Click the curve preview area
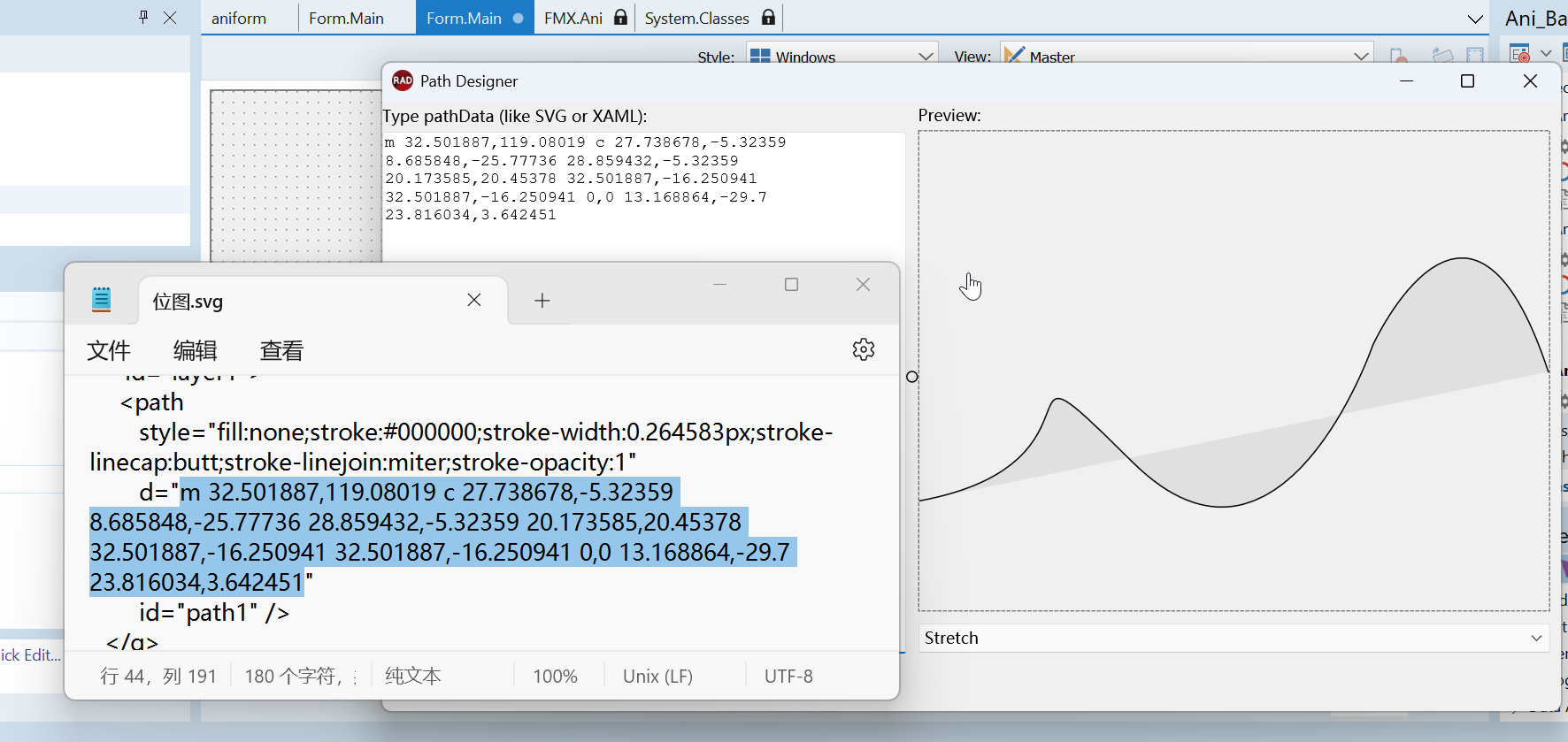The height and width of the screenshot is (742, 1568). (1234, 371)
